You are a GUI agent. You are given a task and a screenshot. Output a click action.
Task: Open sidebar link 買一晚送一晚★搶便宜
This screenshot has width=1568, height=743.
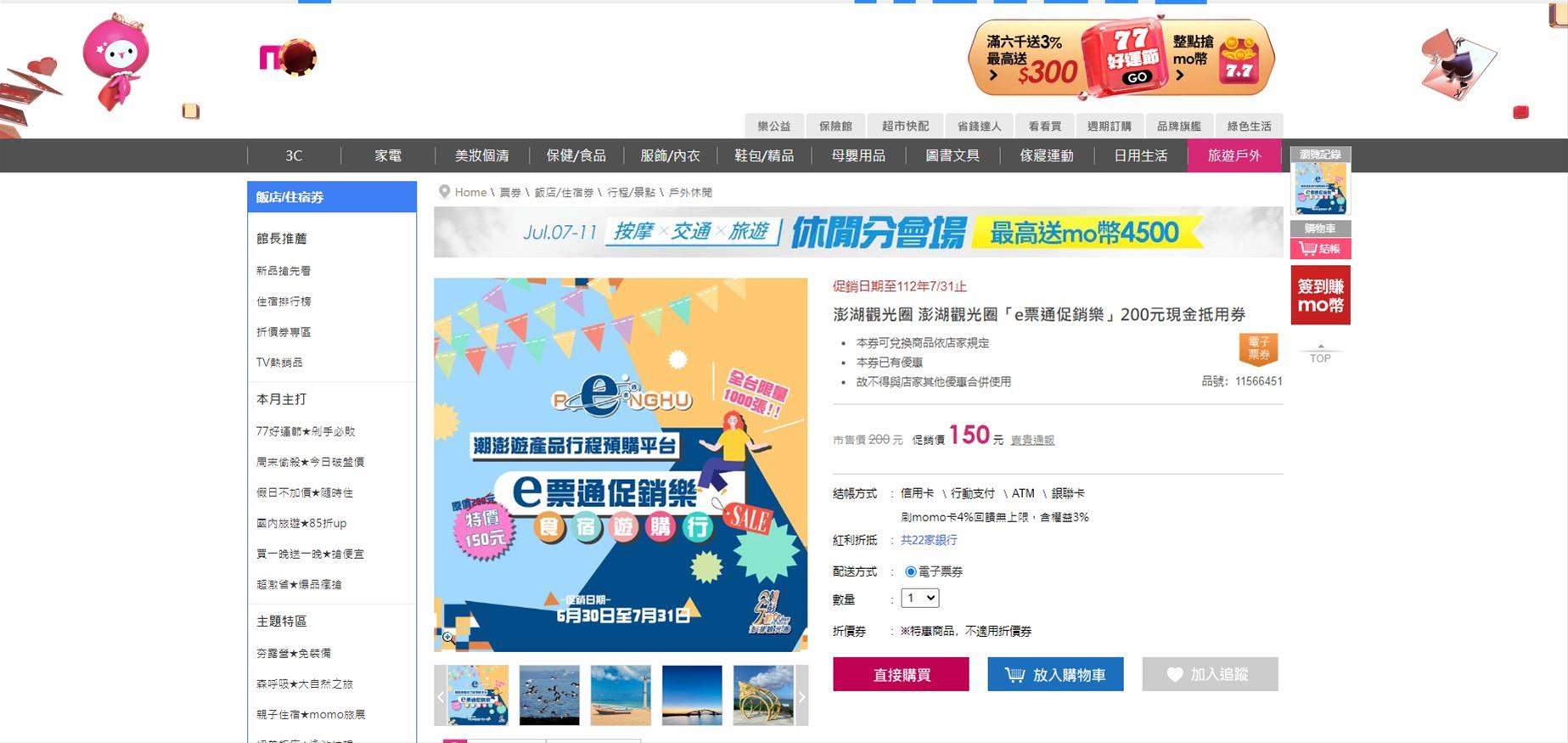click(x=310, y=554)
